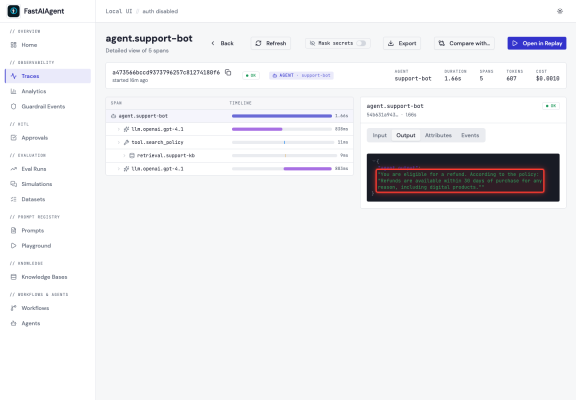Copy the trace ID with the copy icon
Image resolution: width=576 pixels, height=400 pixels.
pos(228,72)
